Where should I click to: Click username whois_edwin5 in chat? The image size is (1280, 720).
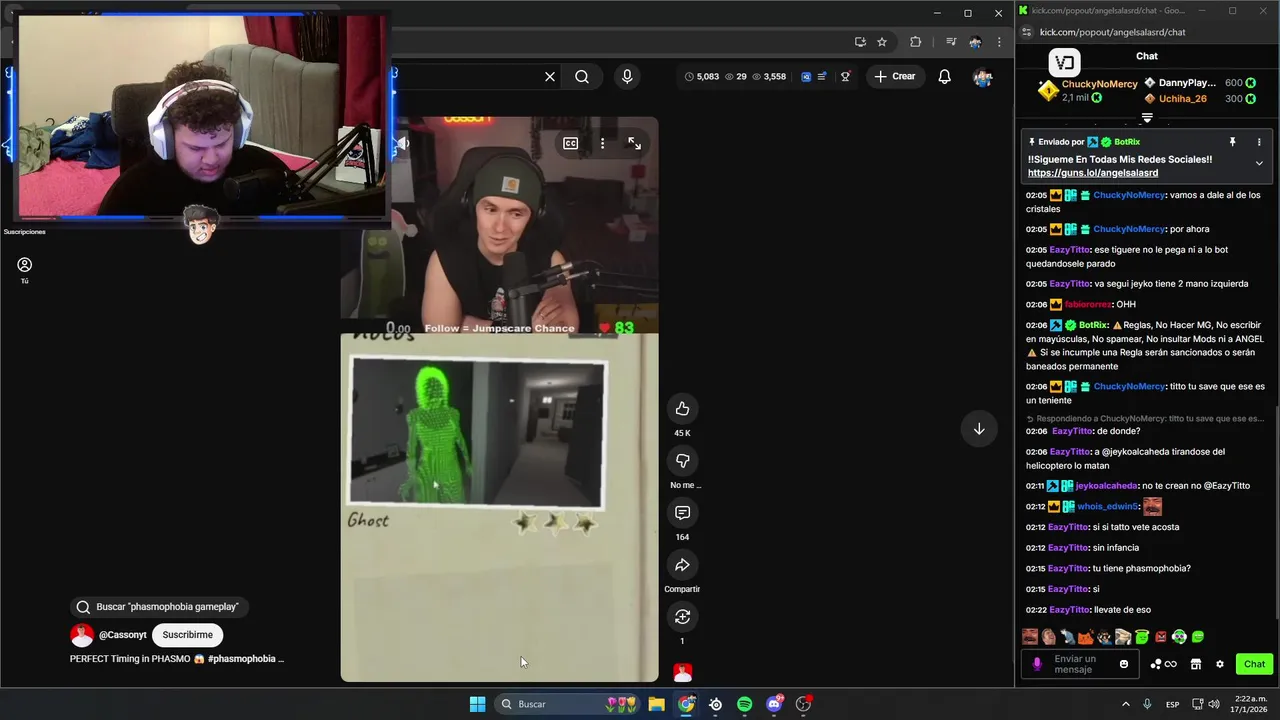pyautogui.click(x=1108, y=507)
